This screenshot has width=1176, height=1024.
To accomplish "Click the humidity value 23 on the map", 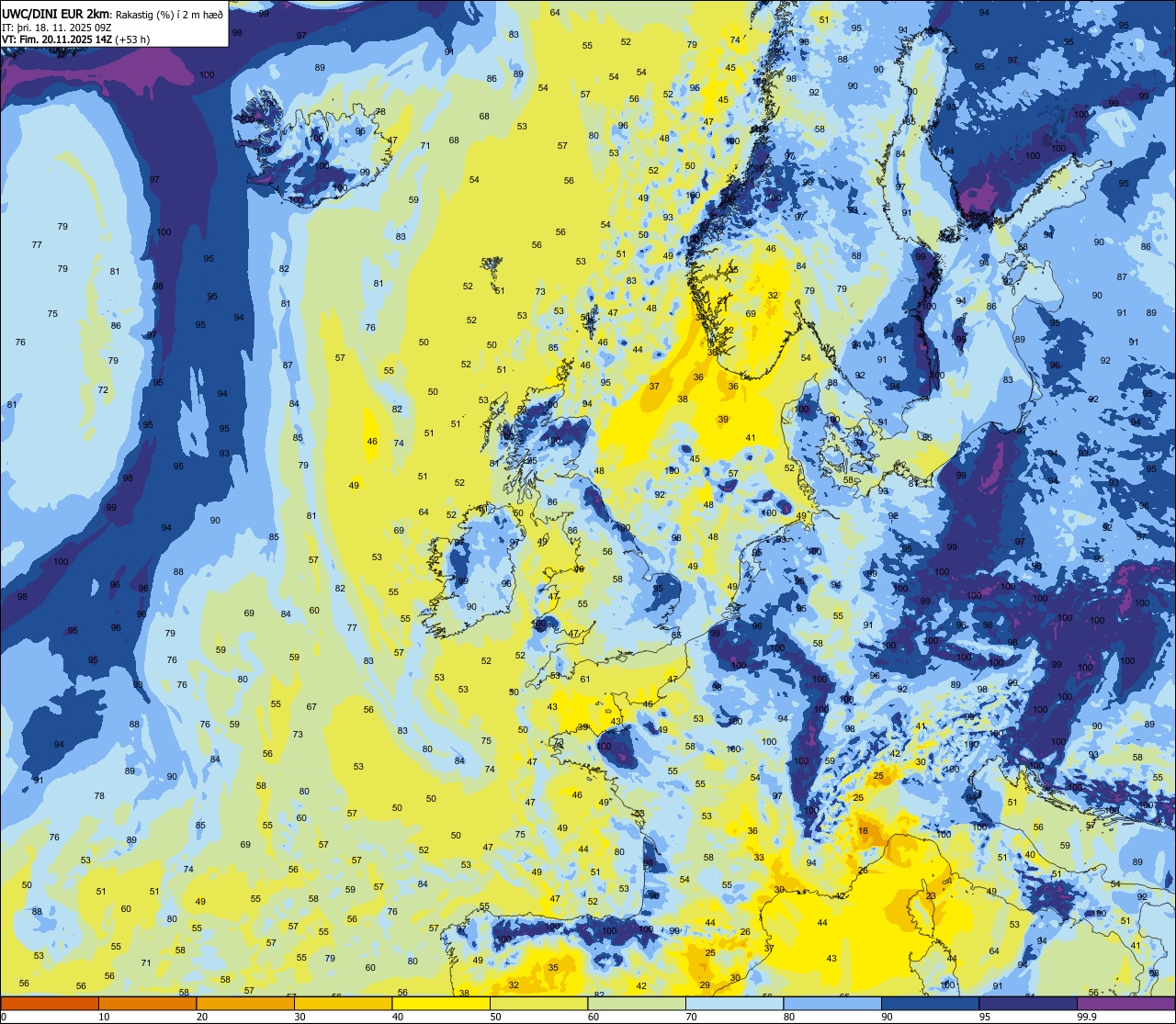I will pyautogui.click(x=931, y=896).
